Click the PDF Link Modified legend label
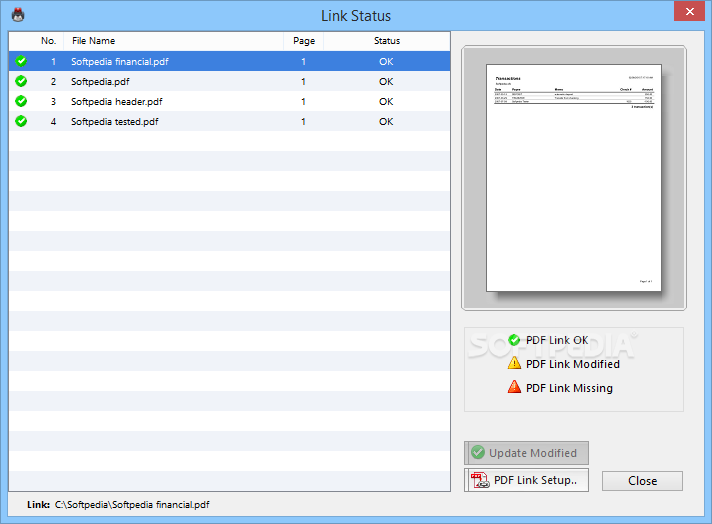This screenshot has width=712, height=524. (x=573, y=364)
